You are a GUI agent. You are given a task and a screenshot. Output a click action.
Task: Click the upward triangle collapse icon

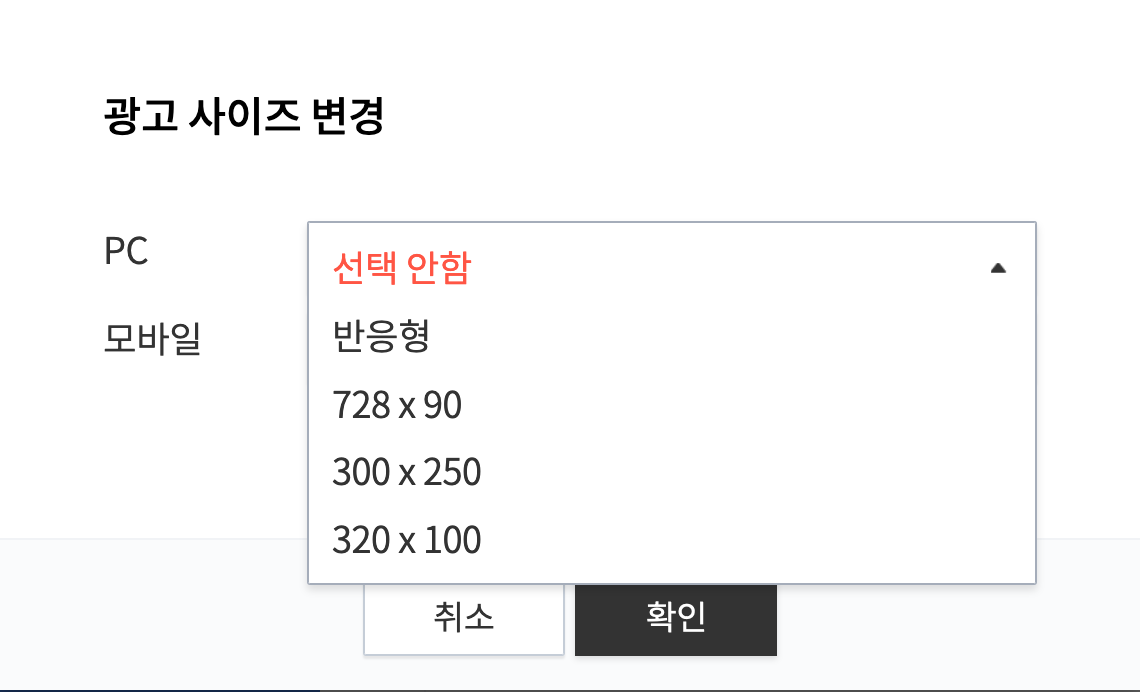(999, 266)
